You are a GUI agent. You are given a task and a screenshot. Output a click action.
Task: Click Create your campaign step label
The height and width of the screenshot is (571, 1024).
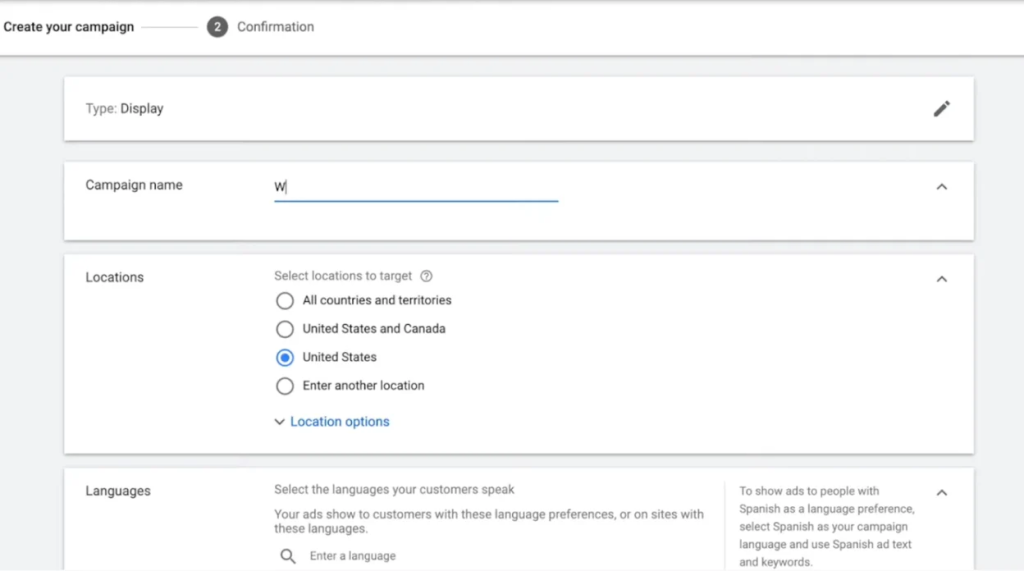[69, 27]
